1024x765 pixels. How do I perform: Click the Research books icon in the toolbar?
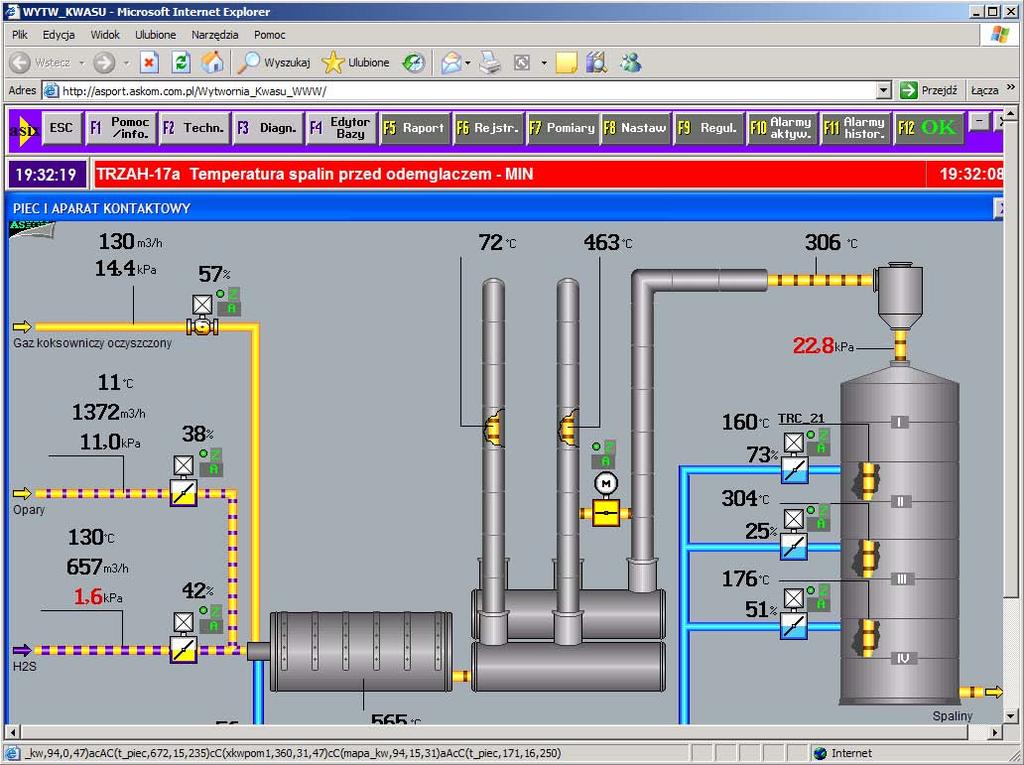point(596,63)
